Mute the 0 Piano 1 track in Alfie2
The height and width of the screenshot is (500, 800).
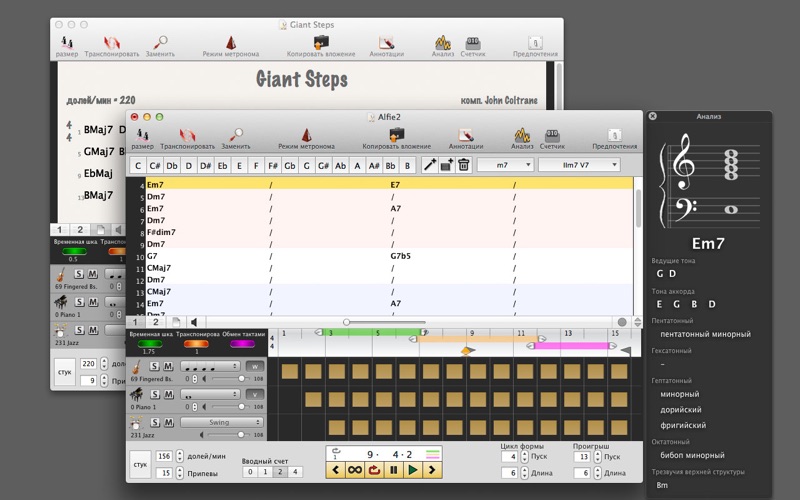click(x=168, y=394)
